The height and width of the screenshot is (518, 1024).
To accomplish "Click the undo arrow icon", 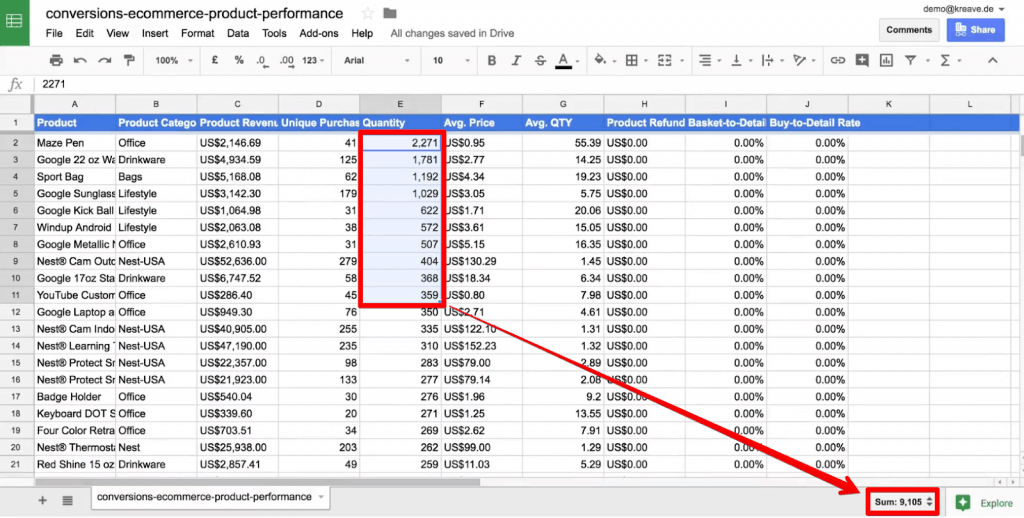I will pos(80,60).
